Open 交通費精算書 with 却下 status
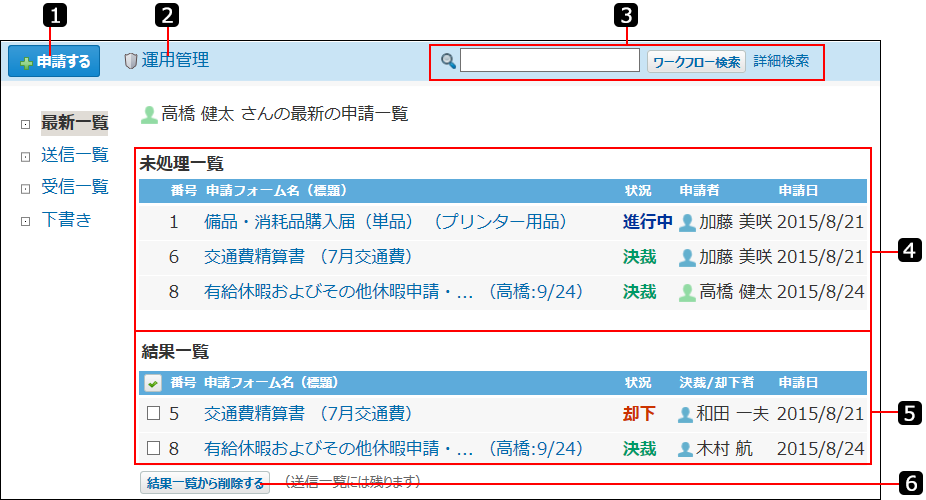 click(x=308, y=413)
